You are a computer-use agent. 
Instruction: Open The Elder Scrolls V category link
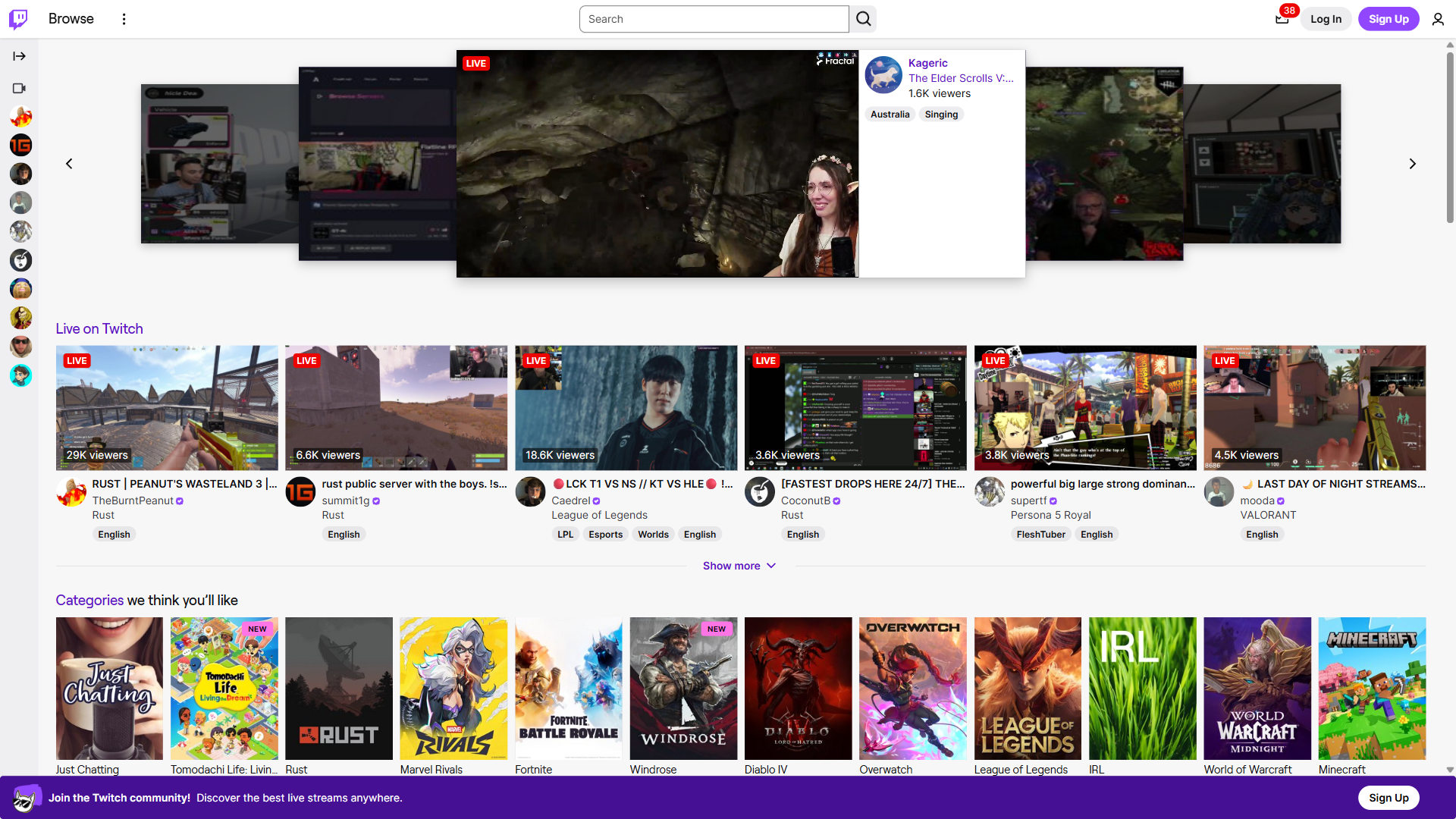pyautogui.click(x=961, y=78)
